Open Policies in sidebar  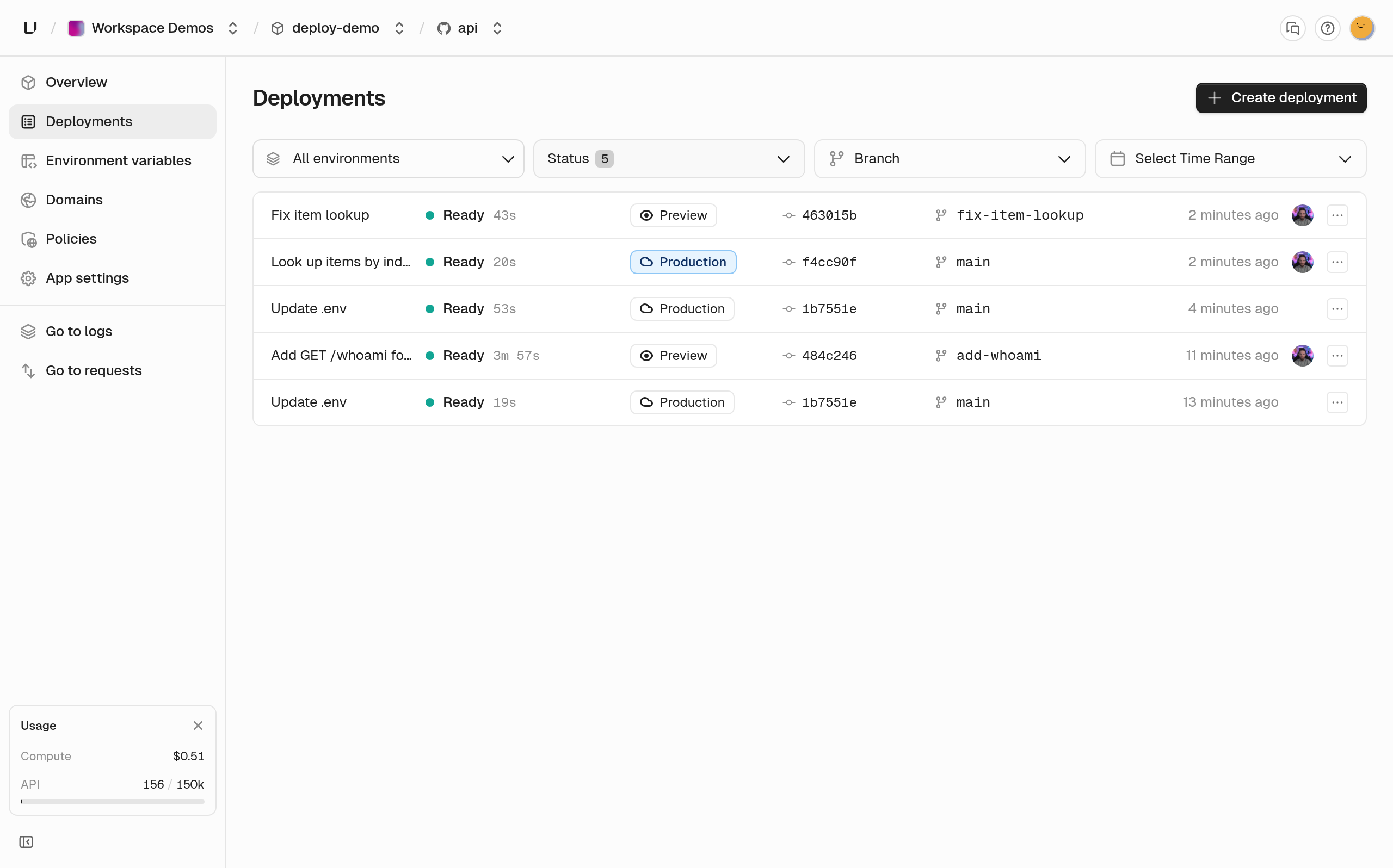[x=113, y=239]
